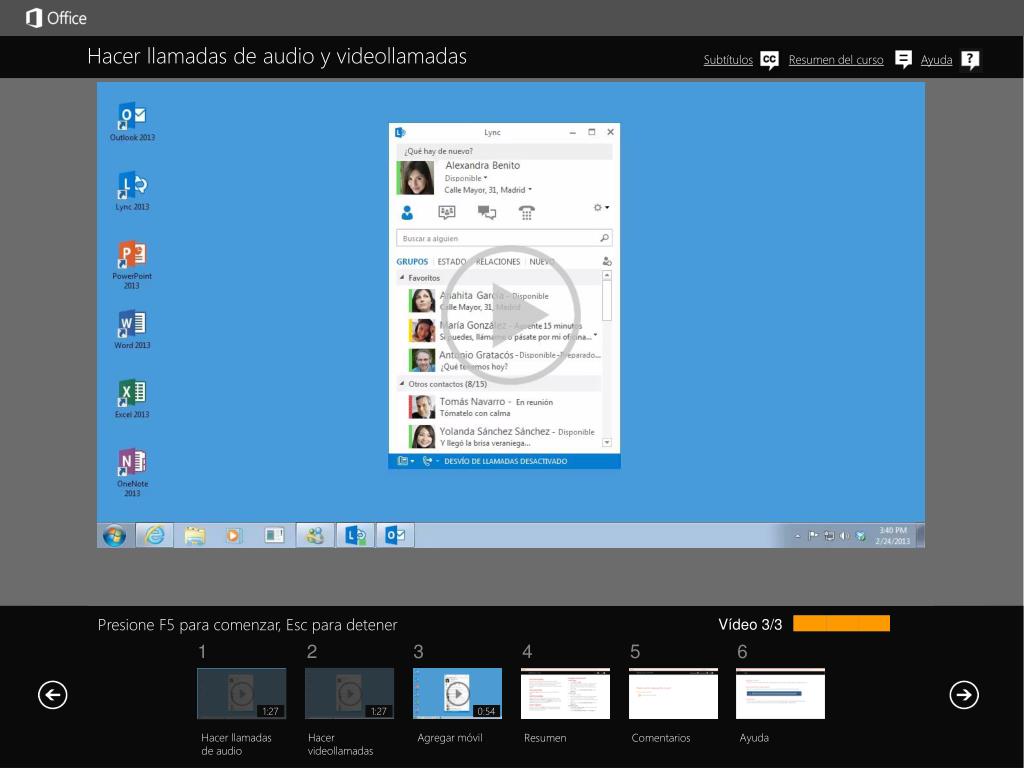Open the Excel 2013 desktop shortcut

(133, 398)
